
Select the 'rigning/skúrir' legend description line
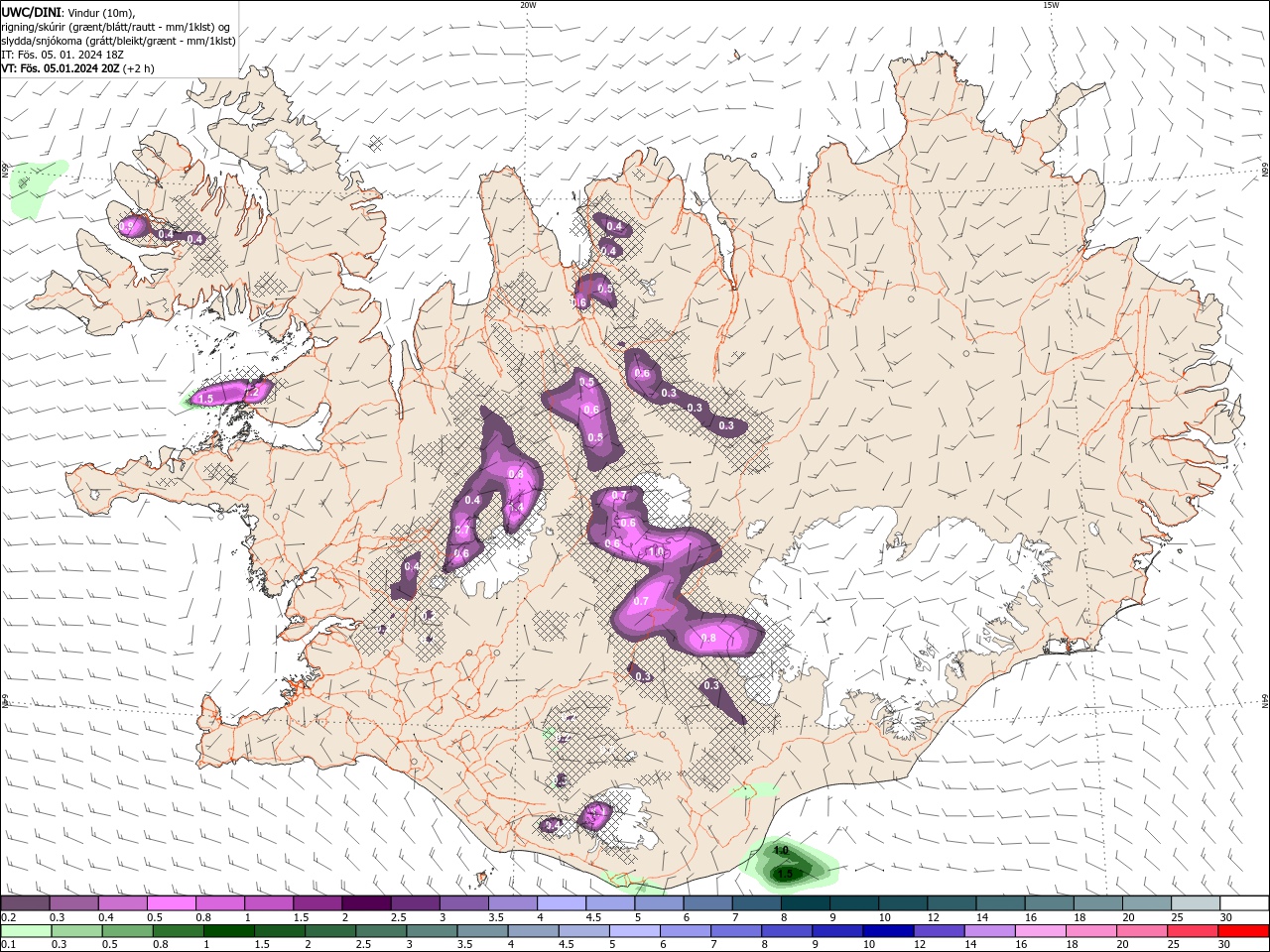[115, 27]
